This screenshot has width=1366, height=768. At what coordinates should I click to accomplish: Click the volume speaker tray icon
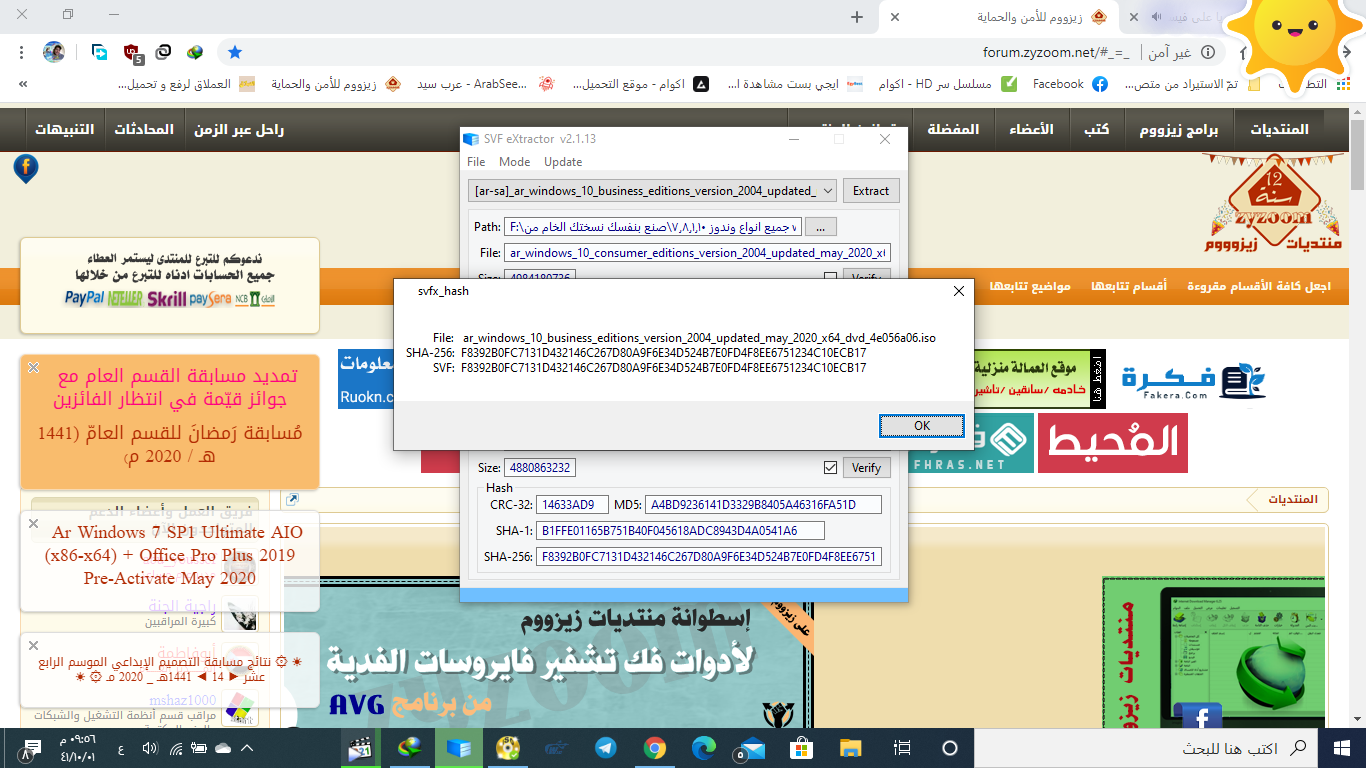151,748
